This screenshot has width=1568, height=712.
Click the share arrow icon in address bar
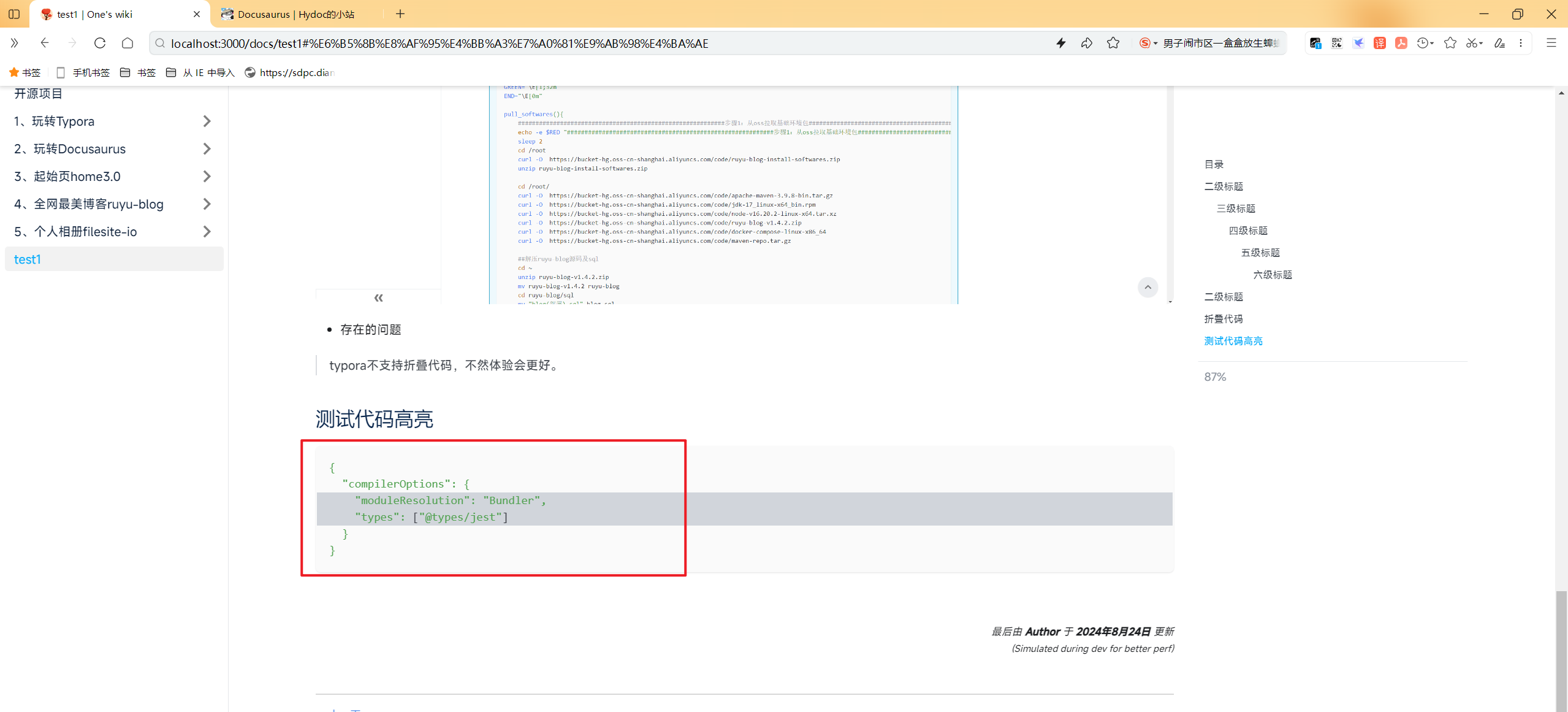[x=1087, y=43]
